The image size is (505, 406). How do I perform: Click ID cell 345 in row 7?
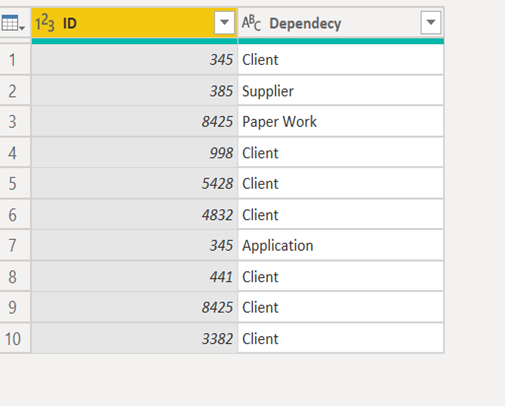pos(134,246)
